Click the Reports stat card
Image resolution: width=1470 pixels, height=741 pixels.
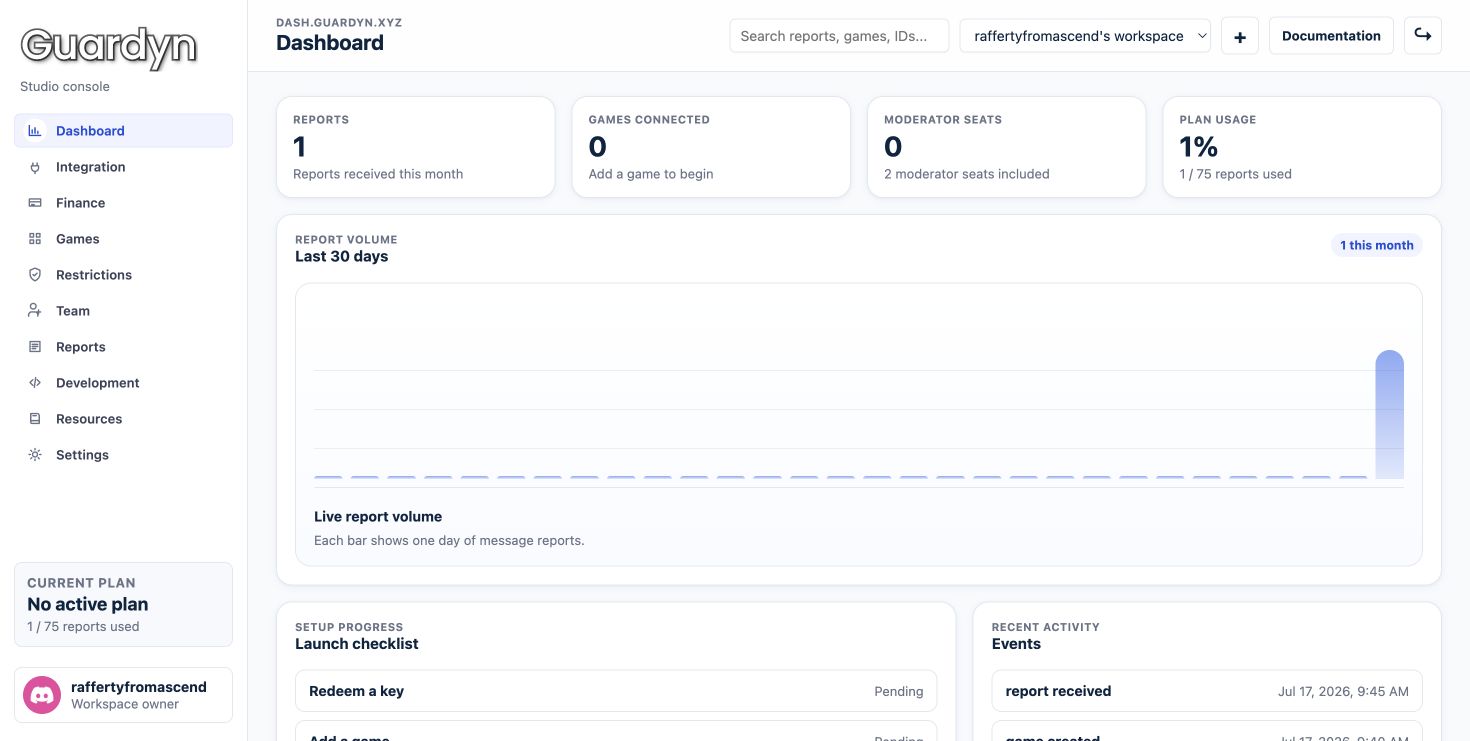415,147
